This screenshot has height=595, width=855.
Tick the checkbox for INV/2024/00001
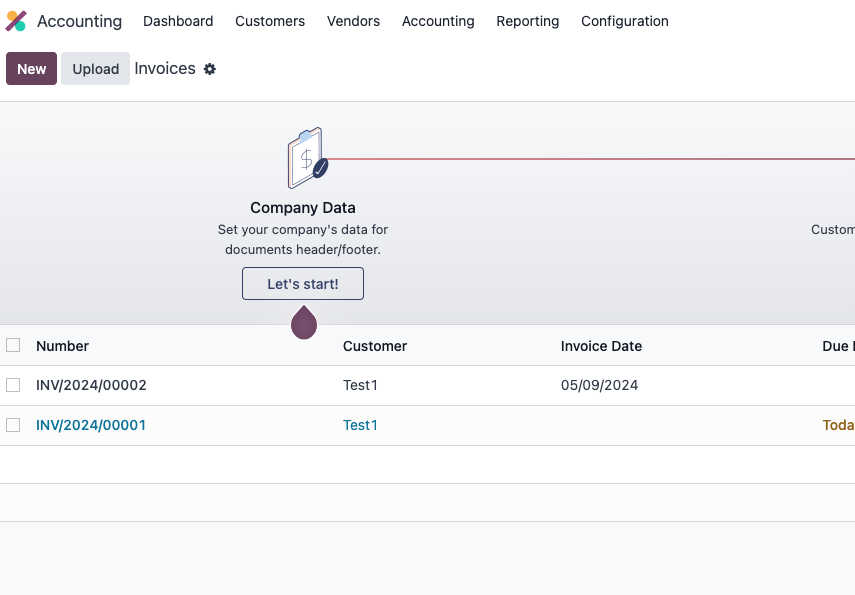(13, 425)
